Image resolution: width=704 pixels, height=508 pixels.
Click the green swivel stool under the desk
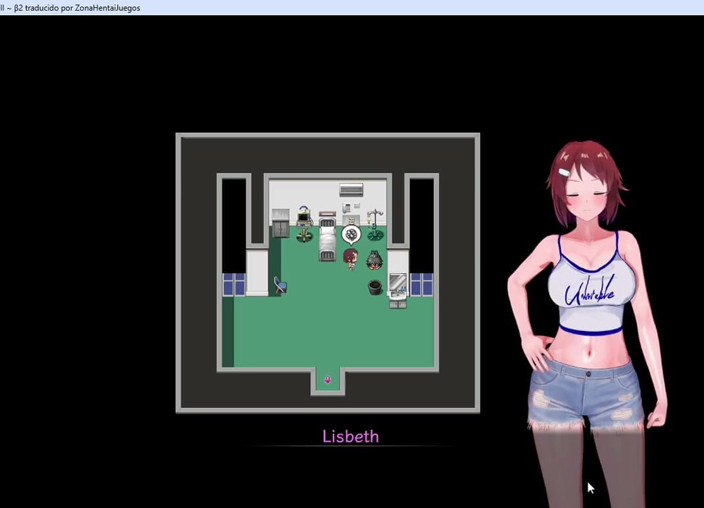coord(304,235)
